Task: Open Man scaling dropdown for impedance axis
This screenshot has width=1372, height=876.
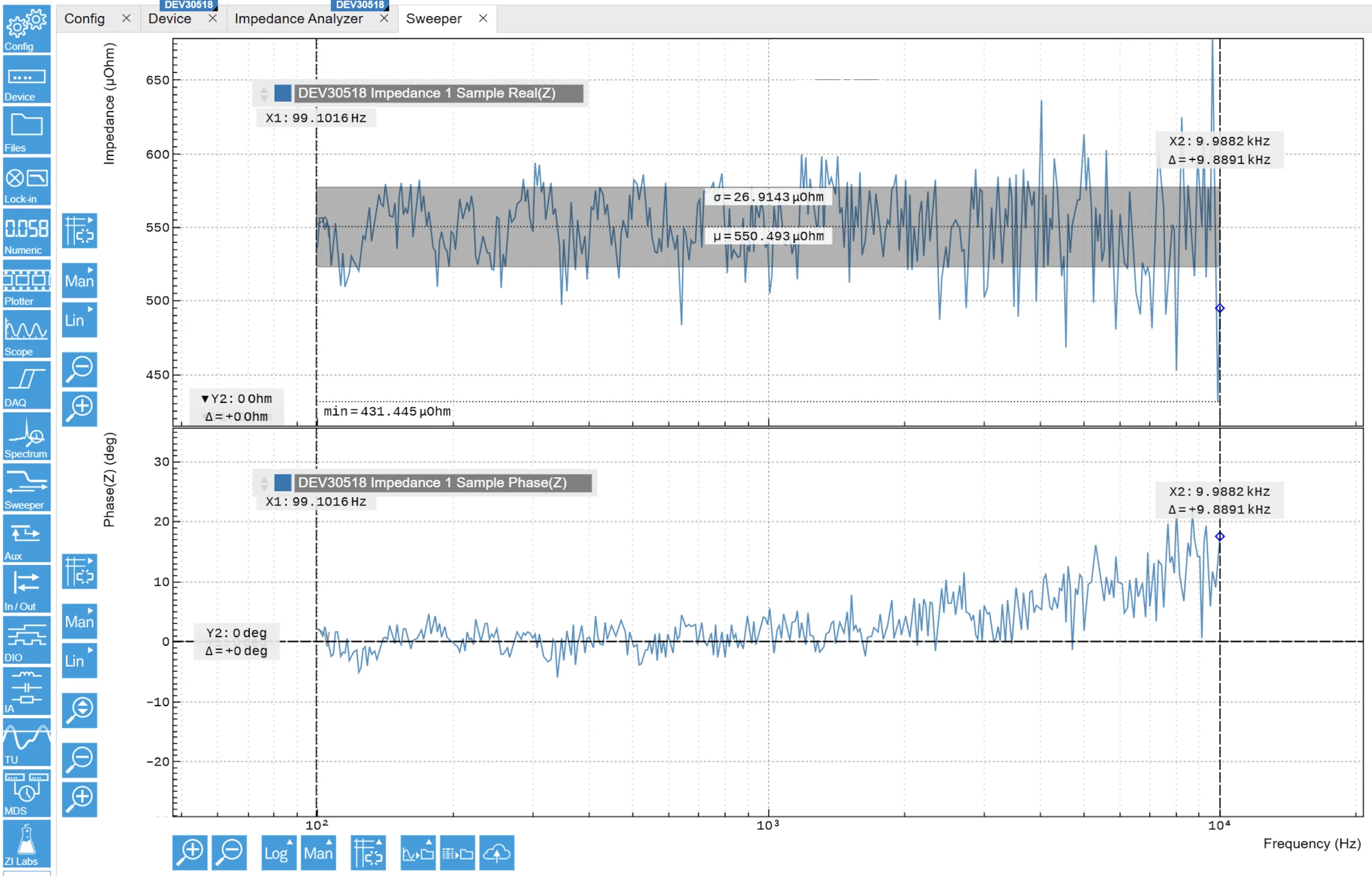Action: tap(79, 281)
